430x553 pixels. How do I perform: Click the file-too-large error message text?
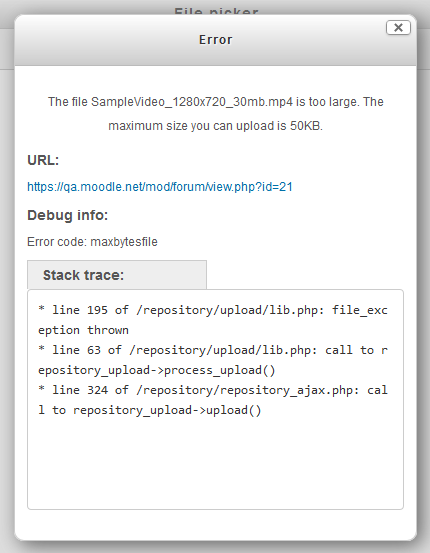pos(216,114)
